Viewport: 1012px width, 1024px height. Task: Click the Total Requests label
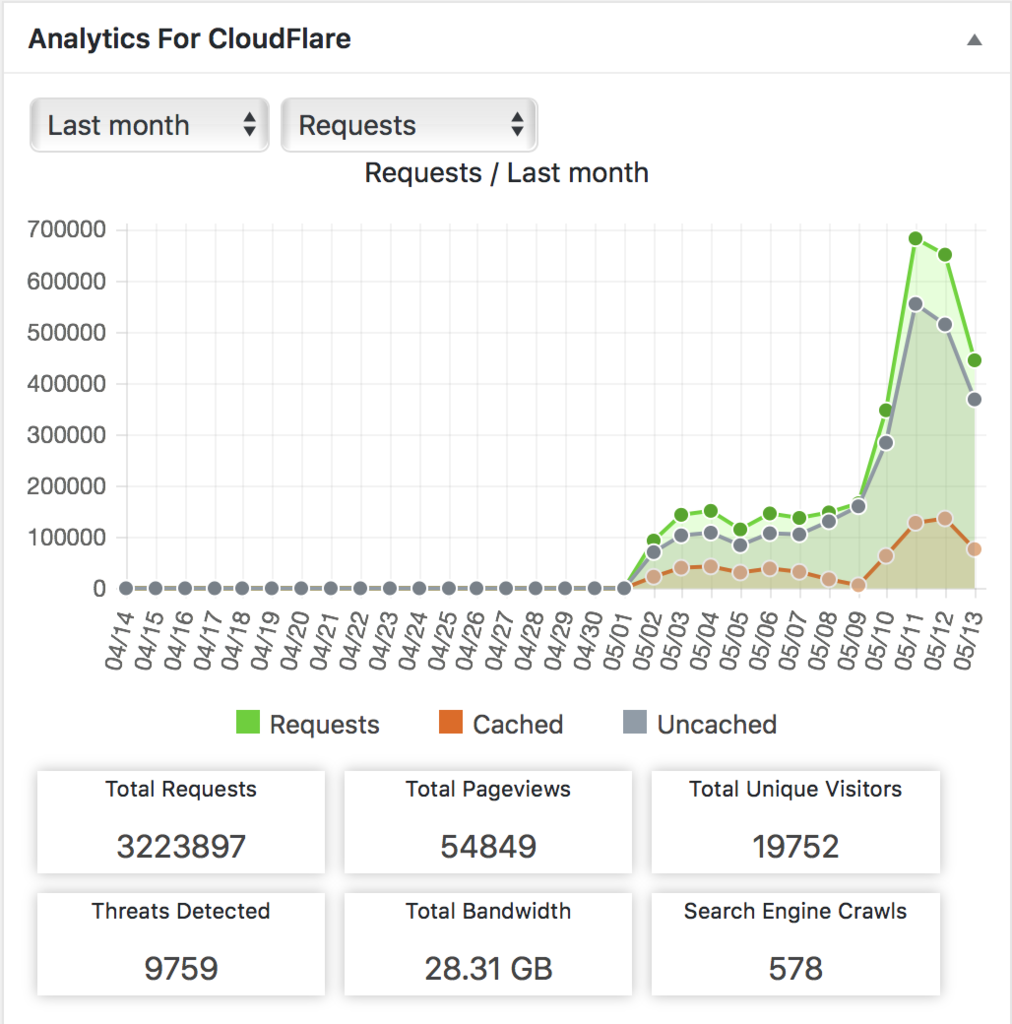pos(181,789)
